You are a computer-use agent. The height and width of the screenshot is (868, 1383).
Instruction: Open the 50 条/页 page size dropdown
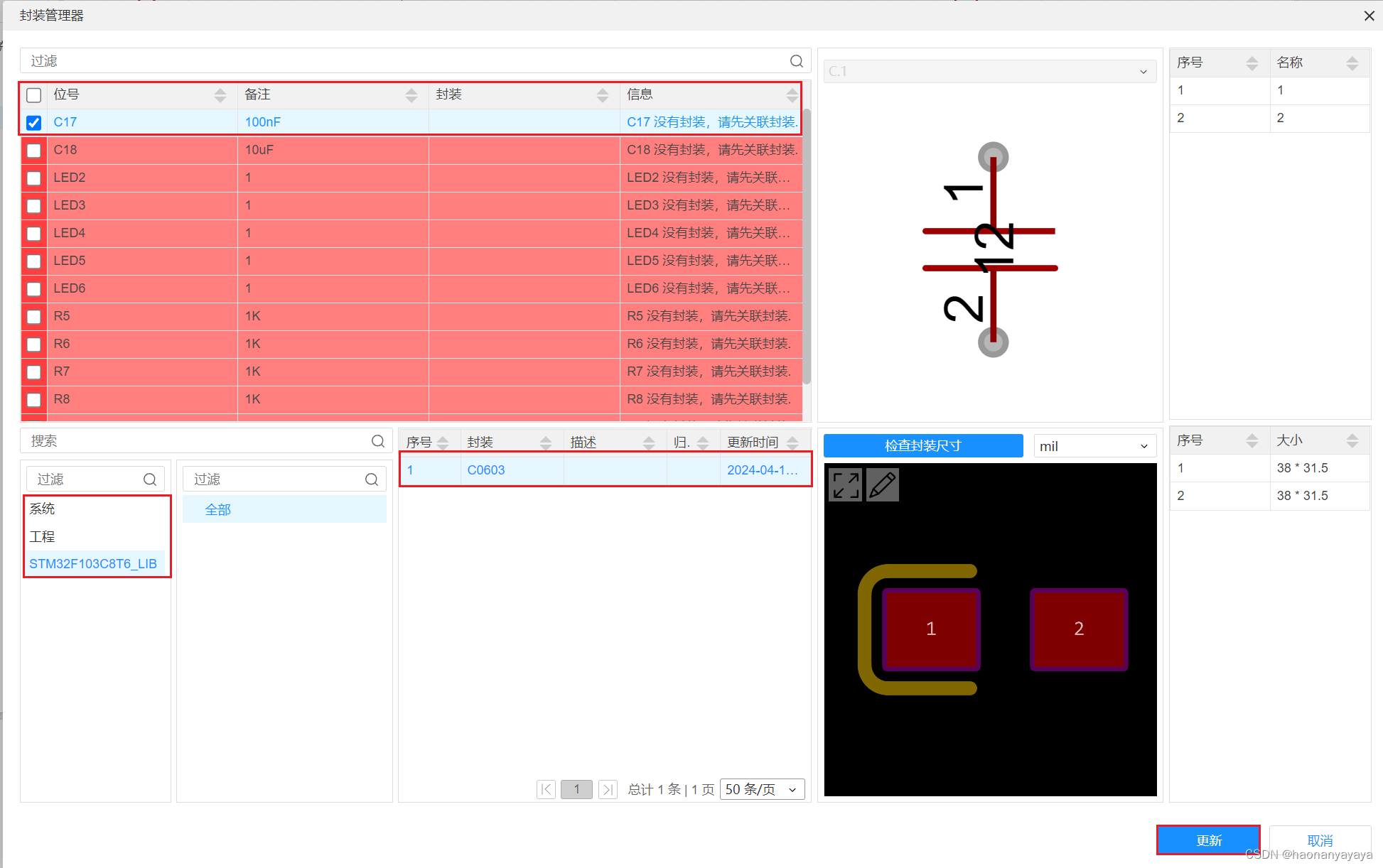[762, 789]
